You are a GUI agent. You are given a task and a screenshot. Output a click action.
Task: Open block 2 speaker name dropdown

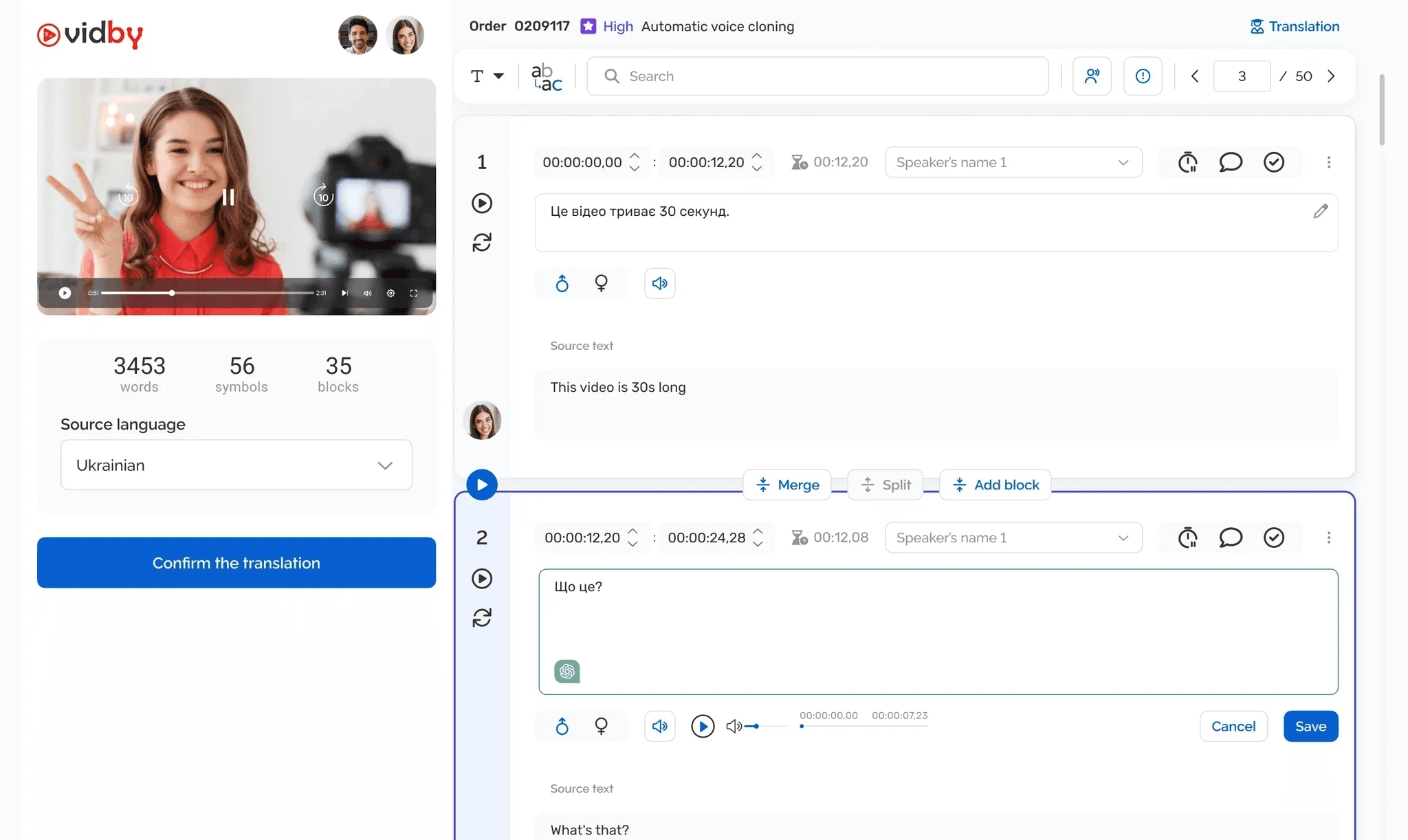(x=1013, y=538)
